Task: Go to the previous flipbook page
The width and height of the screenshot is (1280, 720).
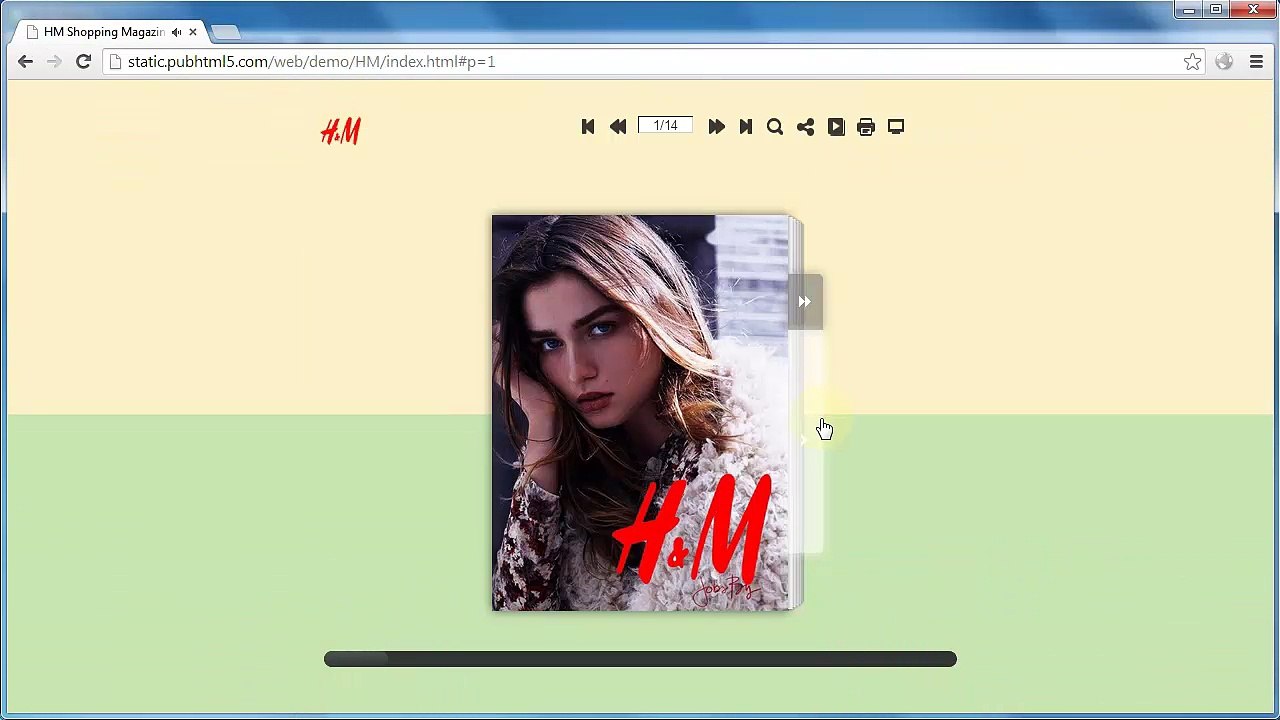Action: click(x=618, y=127)
